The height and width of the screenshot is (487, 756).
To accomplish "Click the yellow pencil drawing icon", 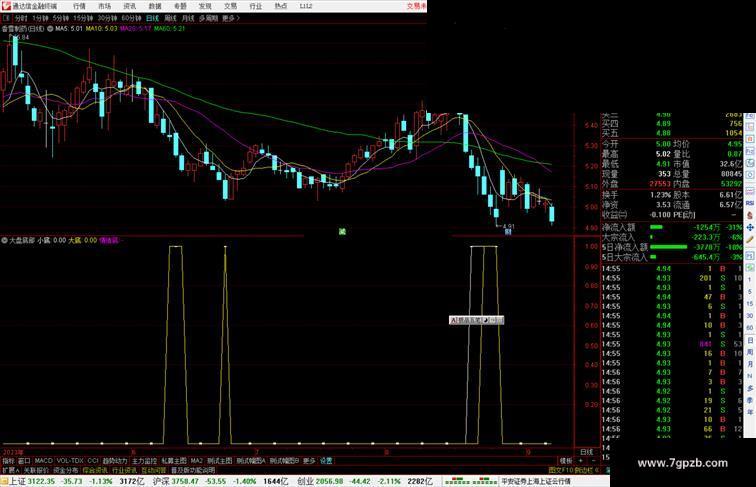I will pos(750,239).
